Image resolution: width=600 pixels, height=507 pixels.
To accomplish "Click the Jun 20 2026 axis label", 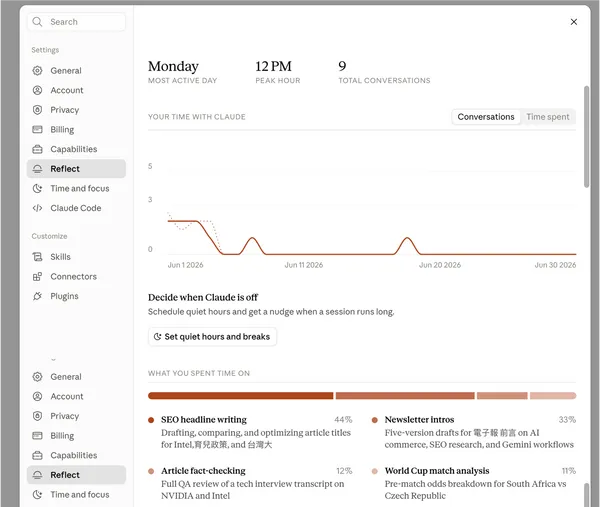I will click(440, 265).
